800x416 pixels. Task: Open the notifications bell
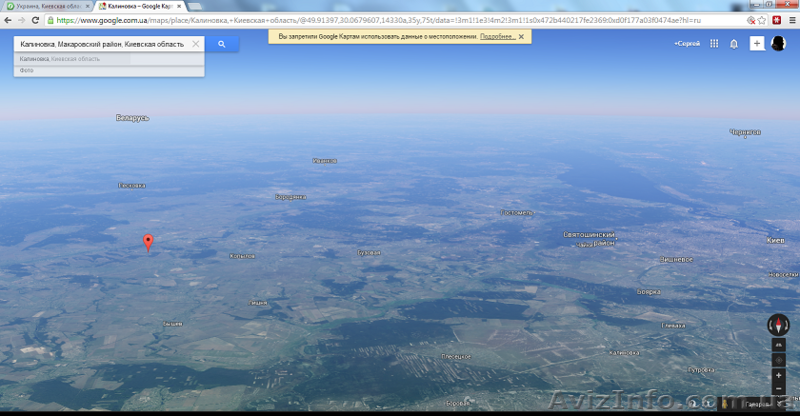[734, 44]
